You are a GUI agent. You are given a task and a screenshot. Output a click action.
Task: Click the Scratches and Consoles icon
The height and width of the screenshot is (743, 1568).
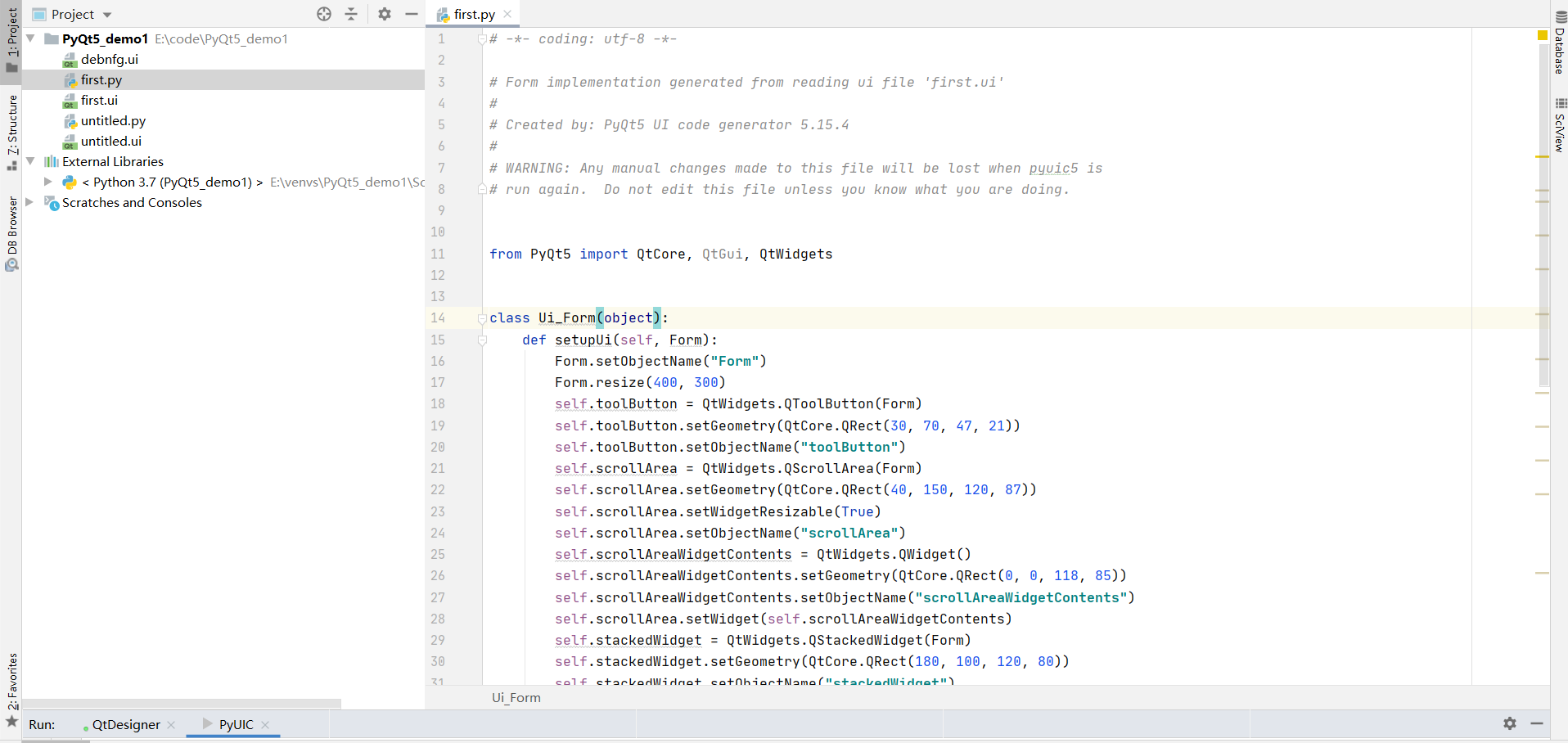coord(52,202)
